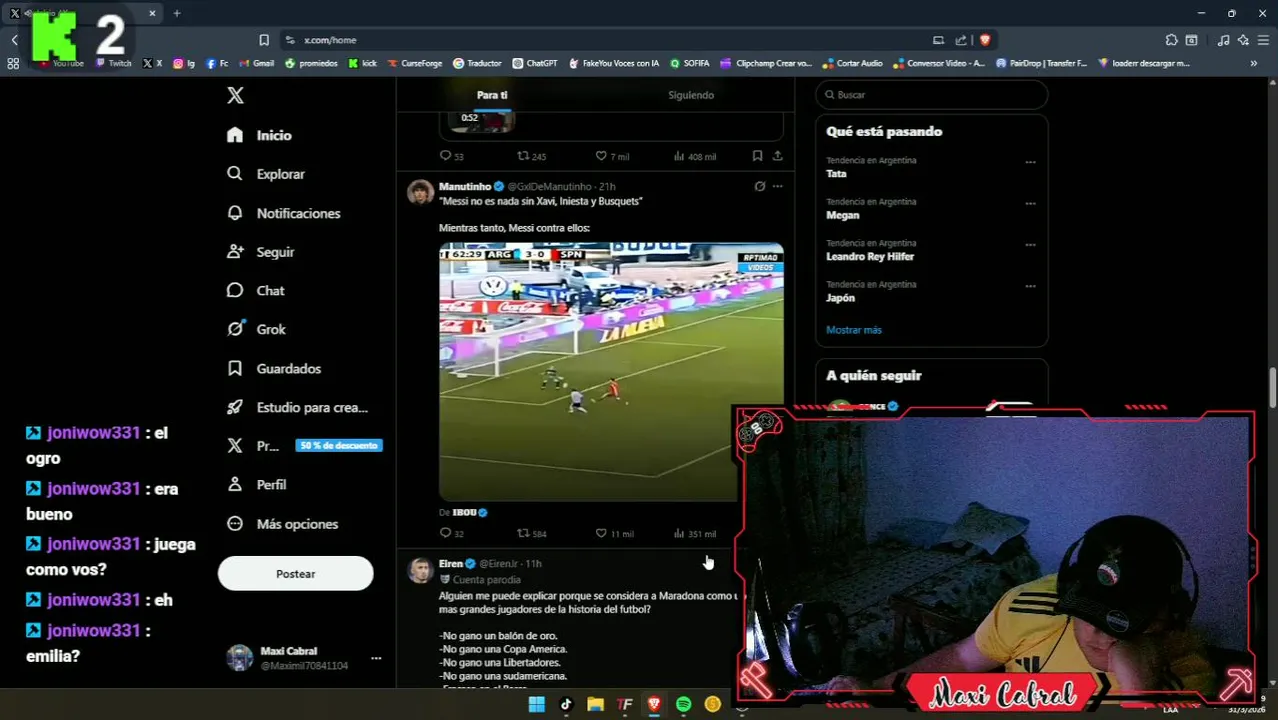Open options for Japón trend

point(1030,287)
